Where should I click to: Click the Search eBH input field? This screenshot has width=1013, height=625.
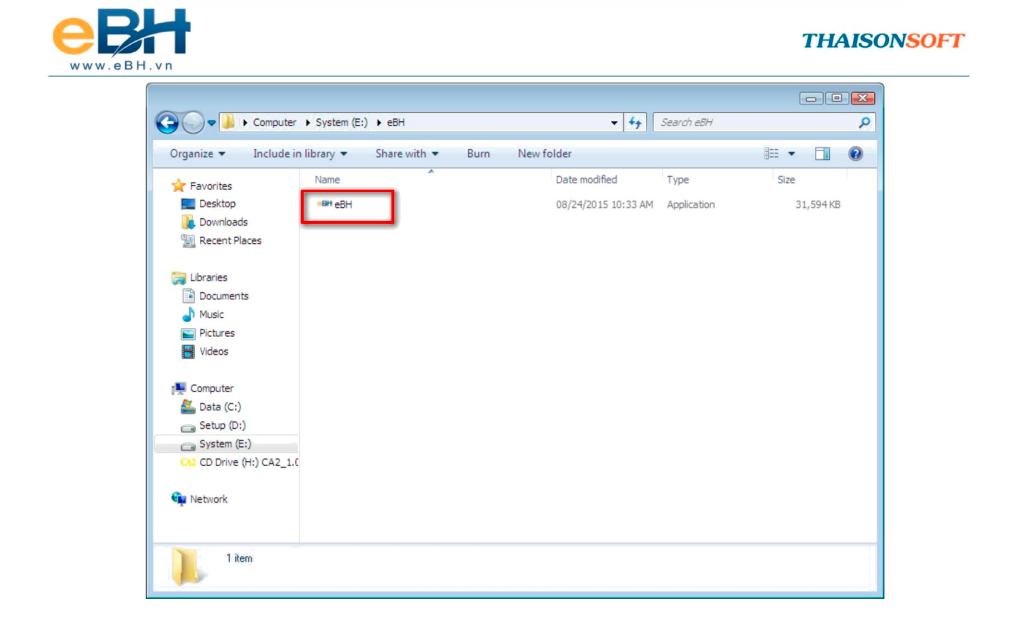[x=755, y=122]
